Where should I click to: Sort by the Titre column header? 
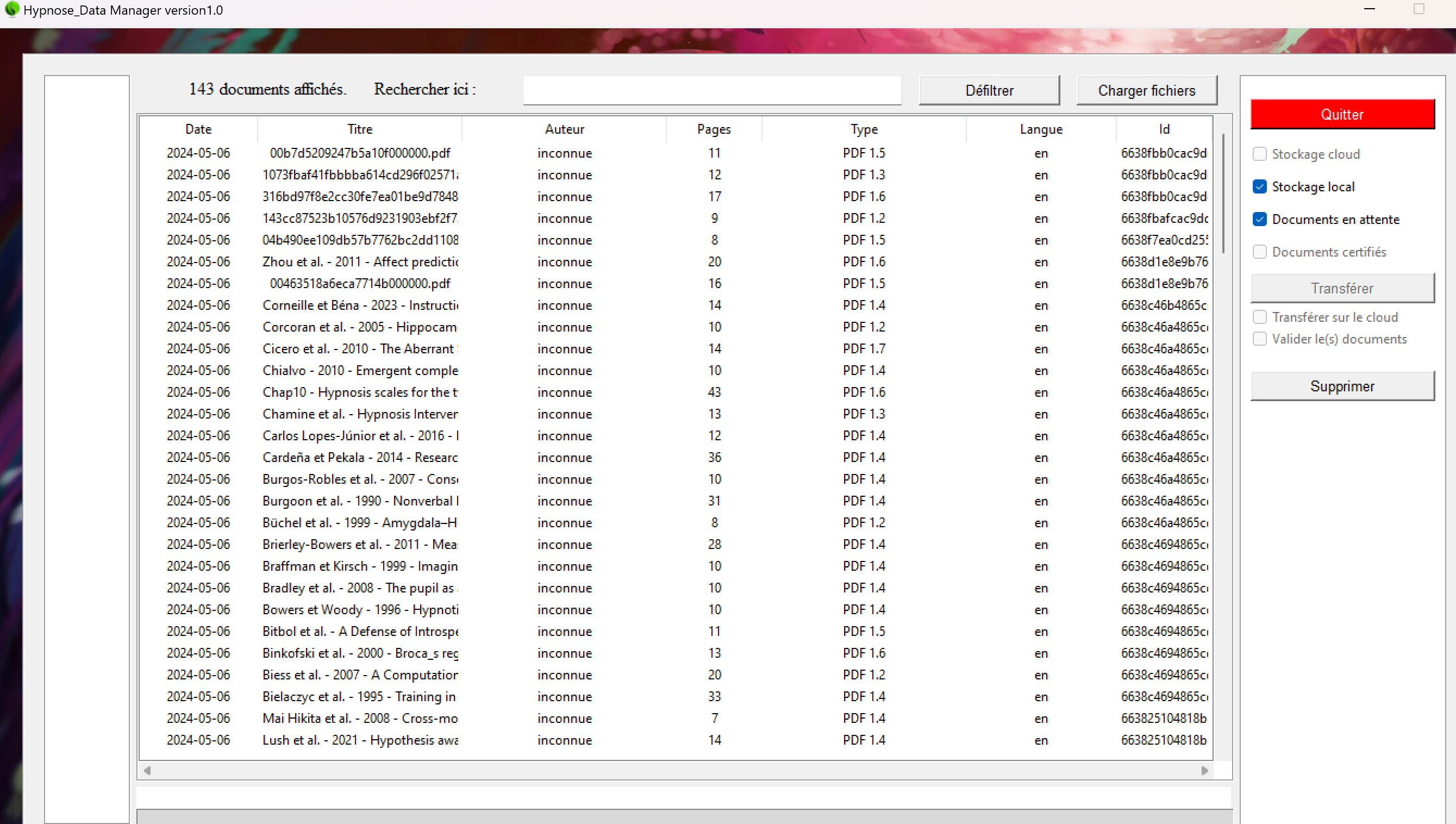click(360, 129)
